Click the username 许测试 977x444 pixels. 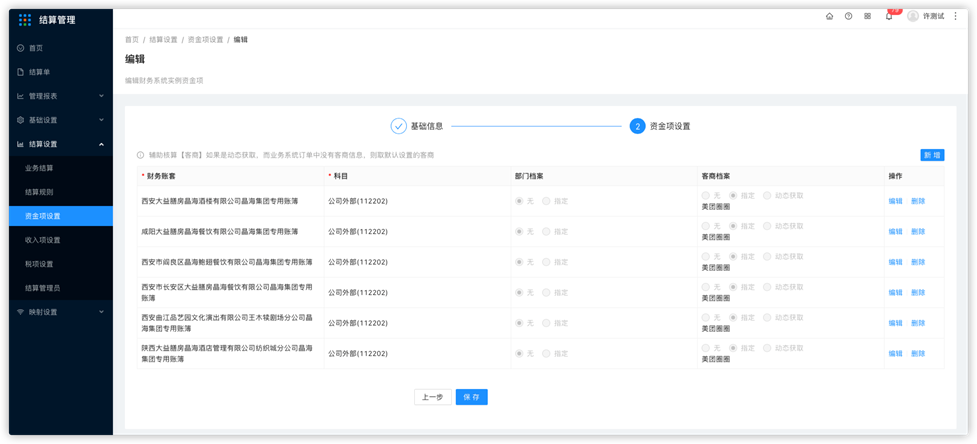pyautogui.click(x=934, y=16)
